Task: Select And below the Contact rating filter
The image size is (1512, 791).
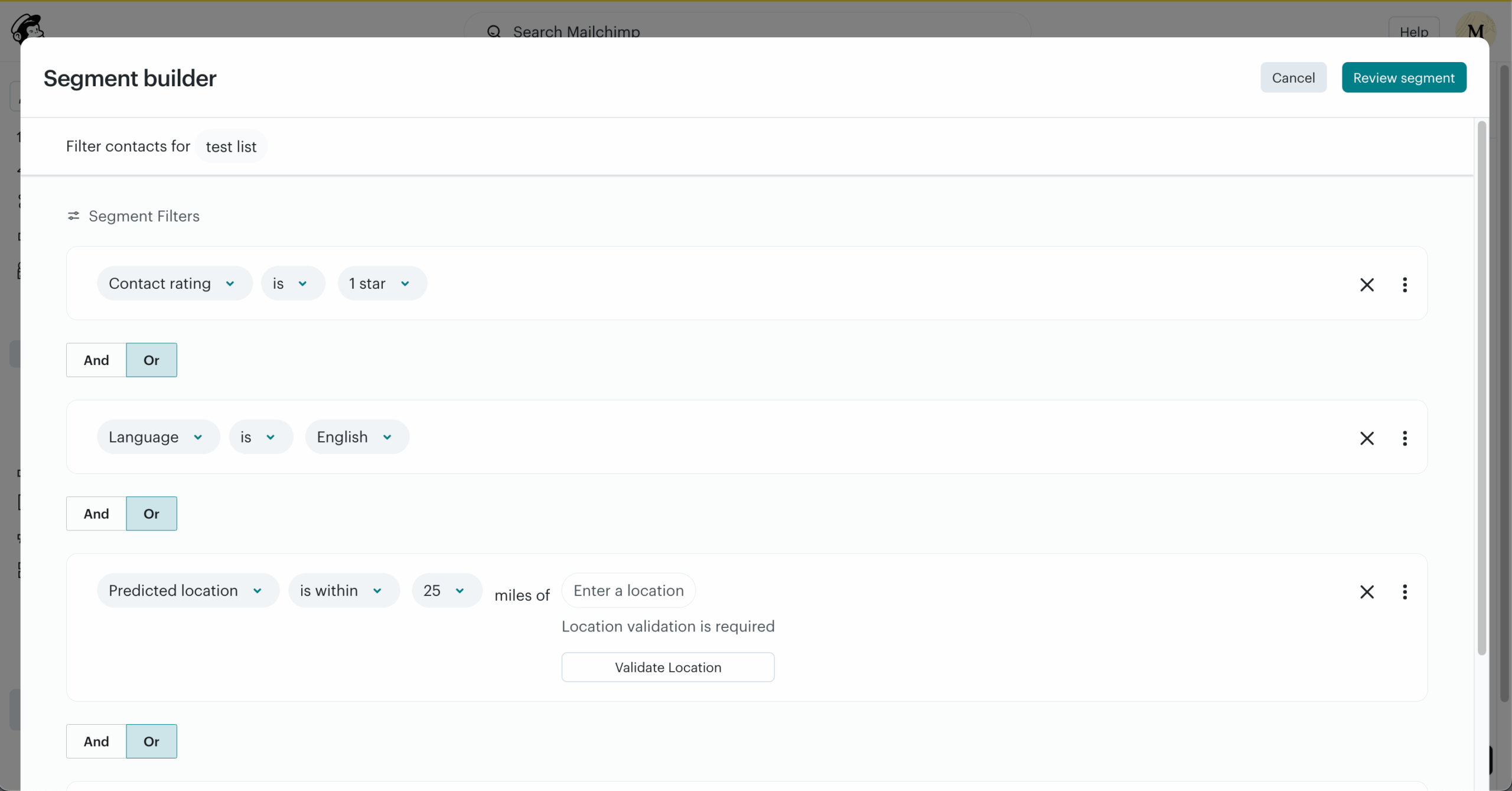Action: 96,360
